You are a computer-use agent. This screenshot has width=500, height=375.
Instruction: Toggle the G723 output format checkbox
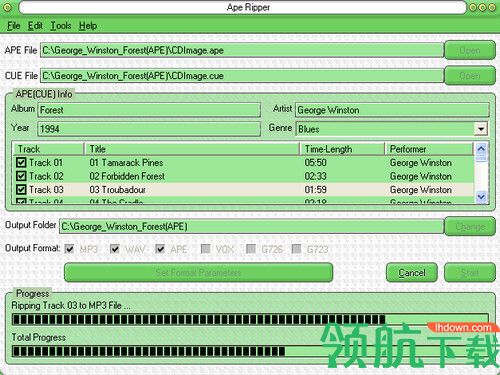click(296, 249)
